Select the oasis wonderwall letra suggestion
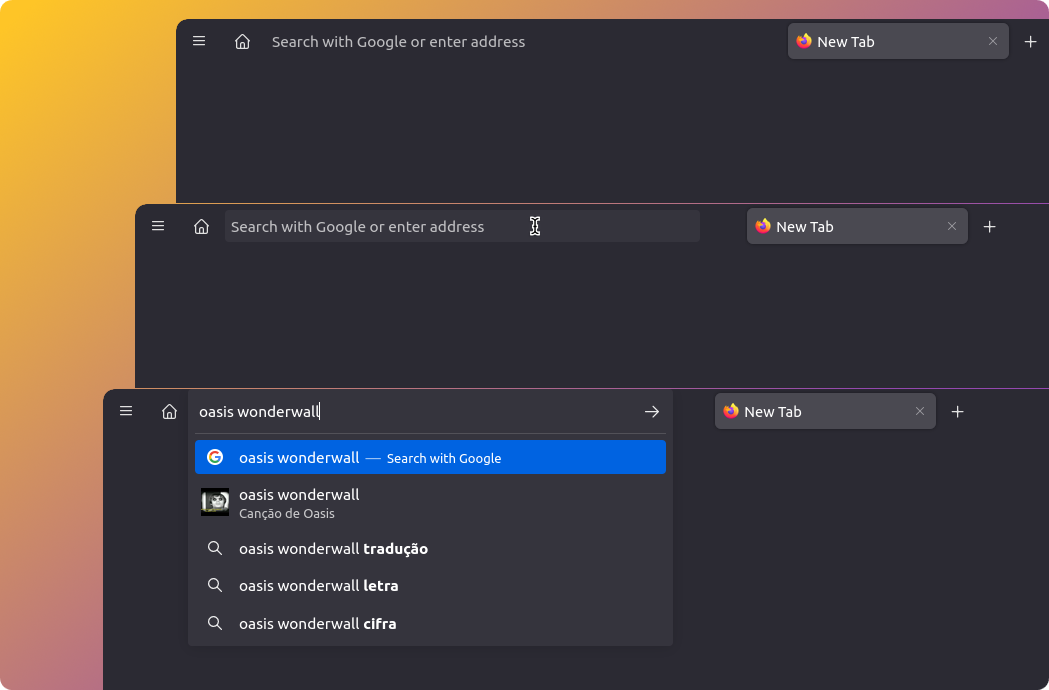This screenshot has height=690, width=1049. tap(430, 586)
